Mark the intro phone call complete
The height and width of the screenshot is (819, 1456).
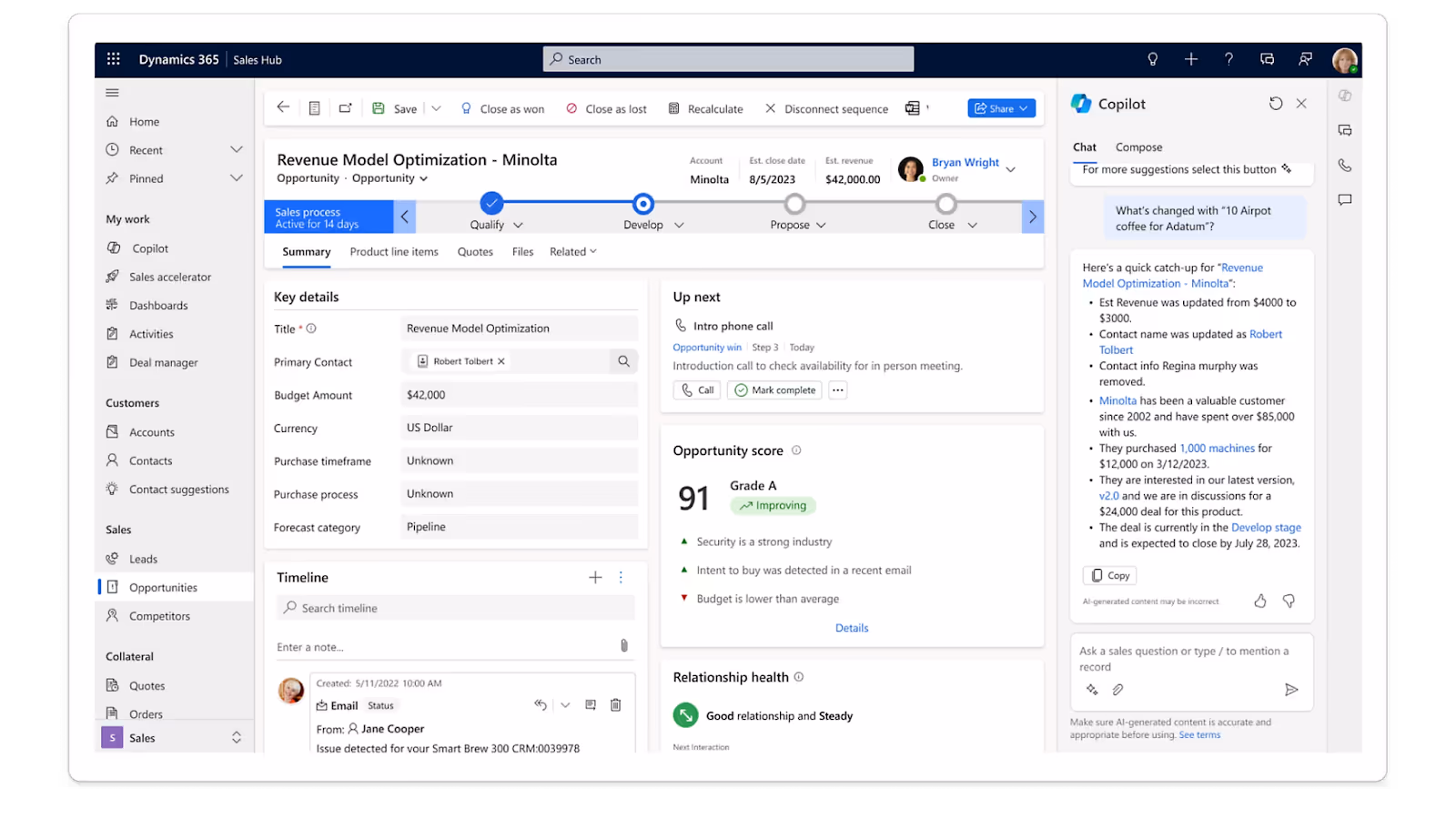[774, 390]
